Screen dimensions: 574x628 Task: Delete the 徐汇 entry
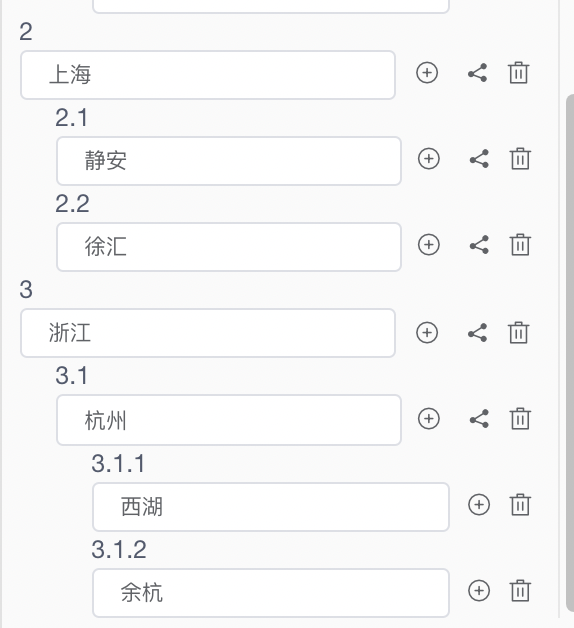click(x=520, y=244)
